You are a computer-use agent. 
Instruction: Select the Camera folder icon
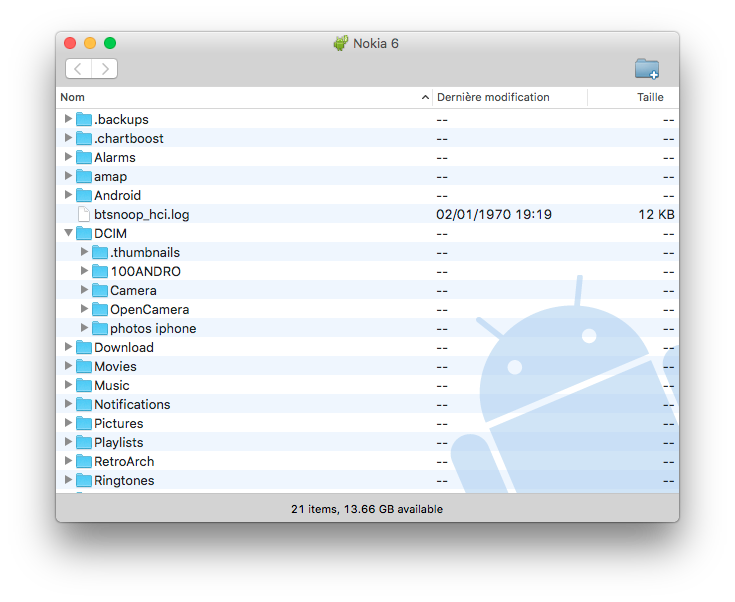pyautogui.click(x=100, y=290)
